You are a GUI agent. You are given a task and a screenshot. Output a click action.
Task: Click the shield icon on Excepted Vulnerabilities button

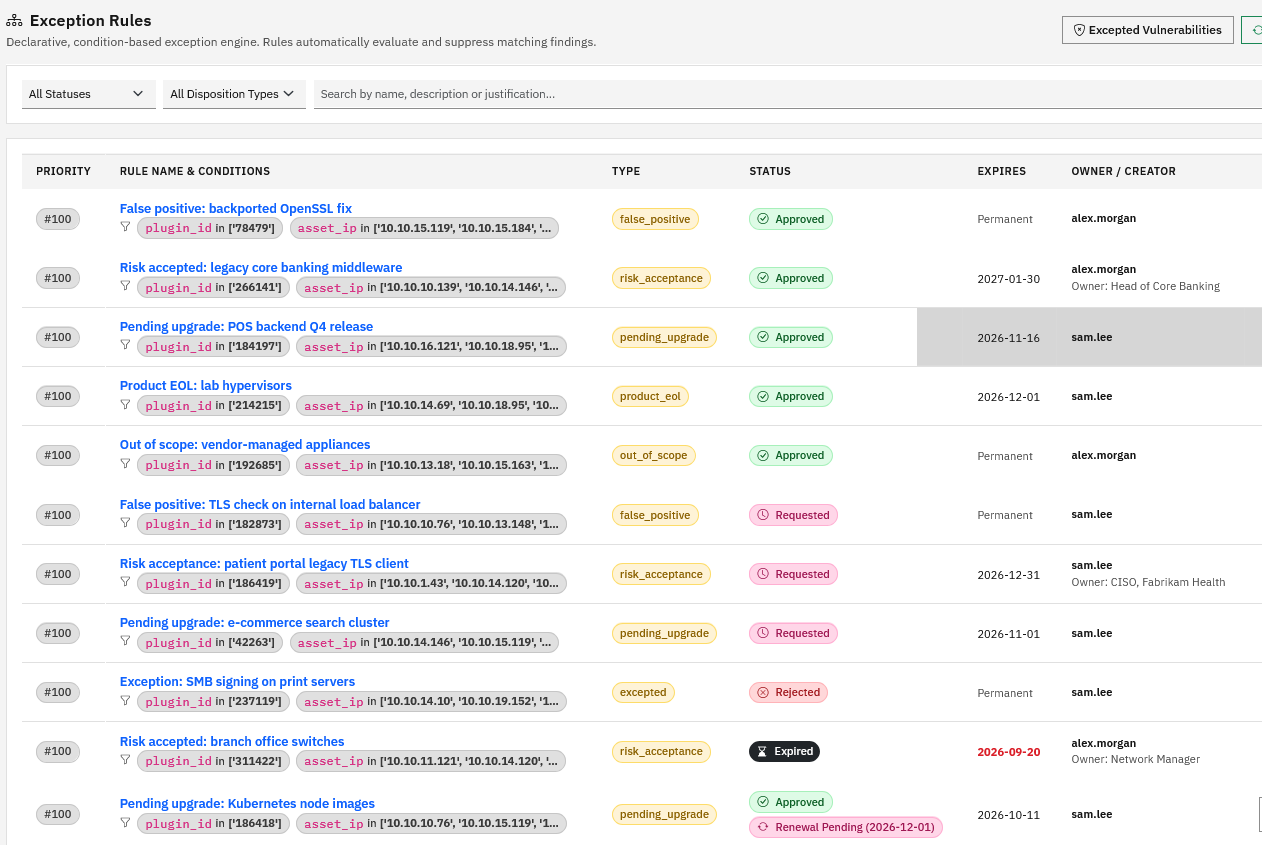click(x=1079, y=30)
